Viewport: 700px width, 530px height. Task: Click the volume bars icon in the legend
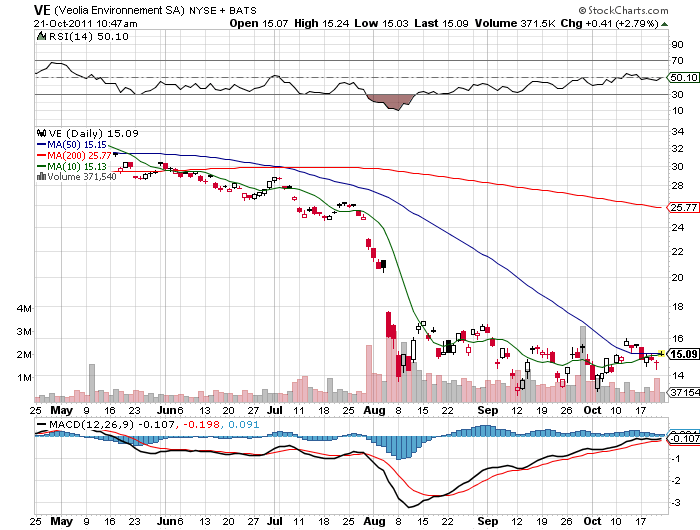[42, 177]
